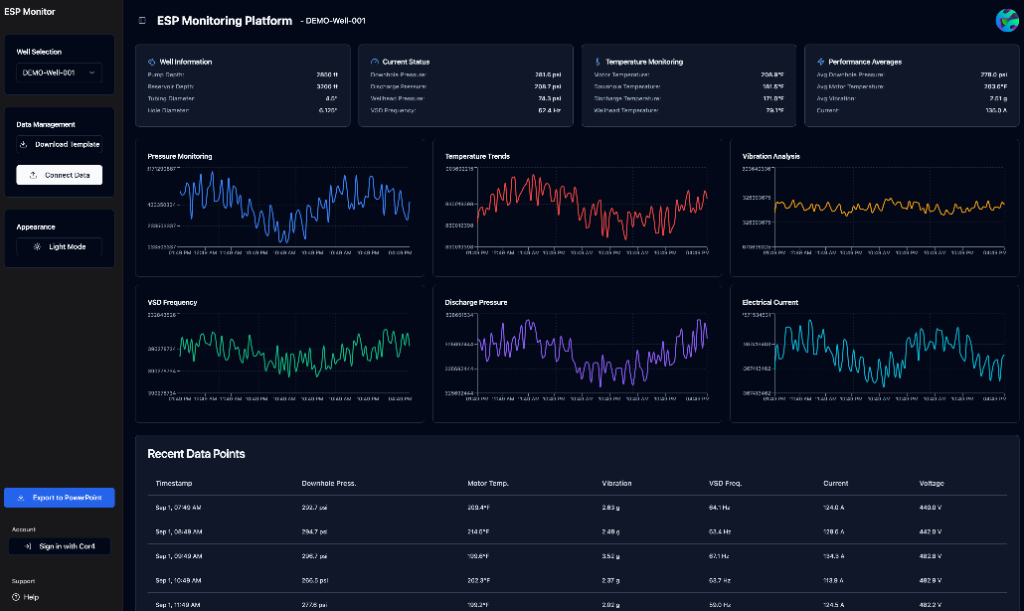Screen dimensions: 1024x611
Task: Click the Temperature Trends chart
Action: [577, 208]
